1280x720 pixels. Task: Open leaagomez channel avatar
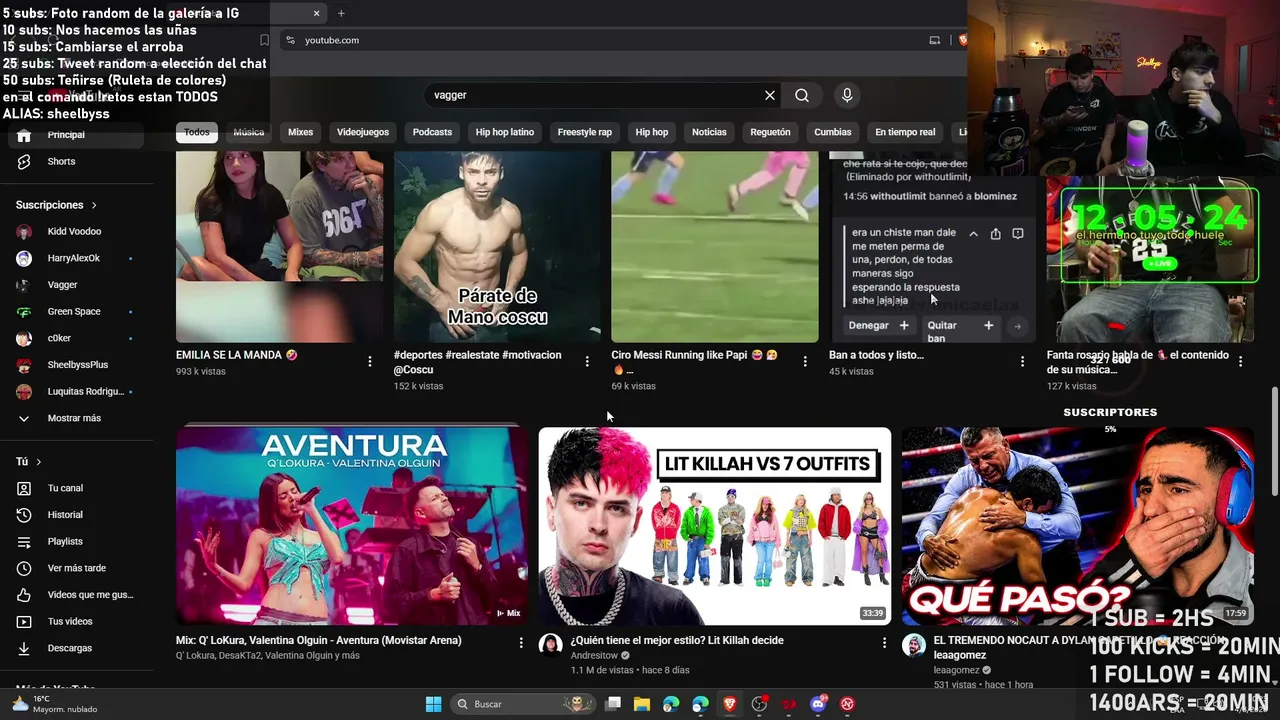point(914,645)
